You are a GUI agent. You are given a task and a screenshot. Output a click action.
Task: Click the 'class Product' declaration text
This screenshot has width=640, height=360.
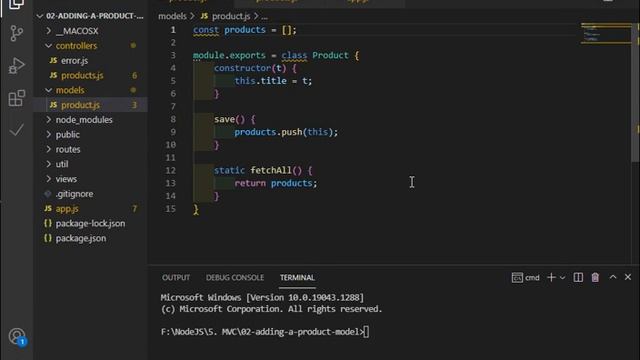(315, 56)
